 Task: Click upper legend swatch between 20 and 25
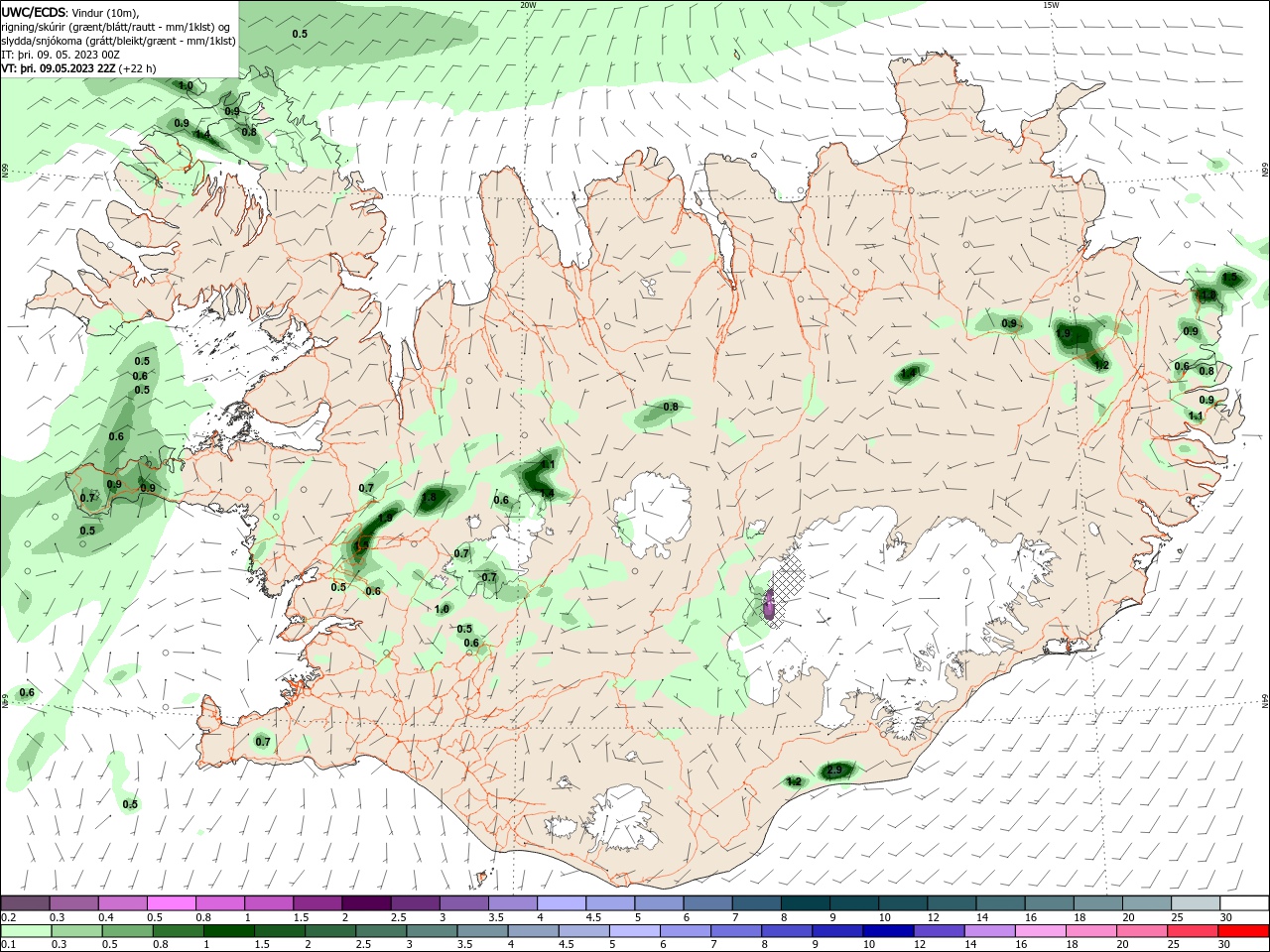[x=1144, y=902]
